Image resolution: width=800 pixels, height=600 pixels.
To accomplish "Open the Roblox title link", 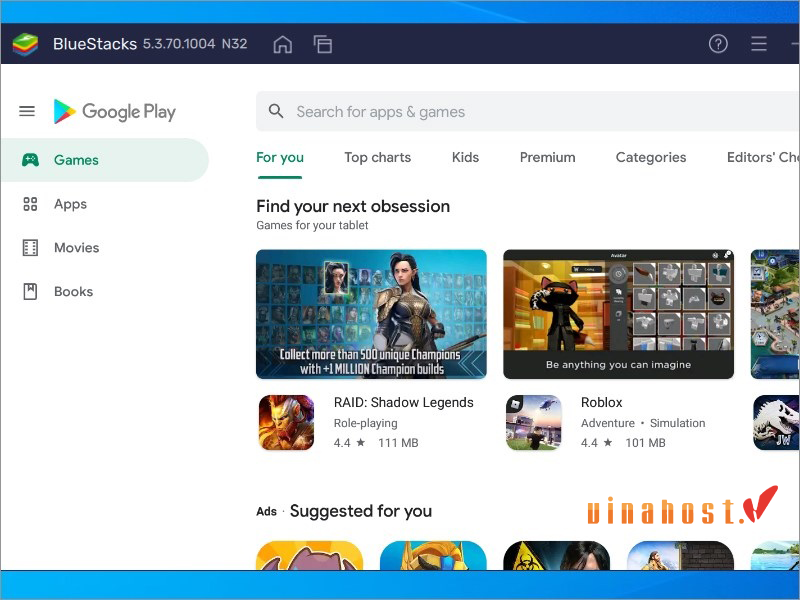I will click(x=602, y=403).
